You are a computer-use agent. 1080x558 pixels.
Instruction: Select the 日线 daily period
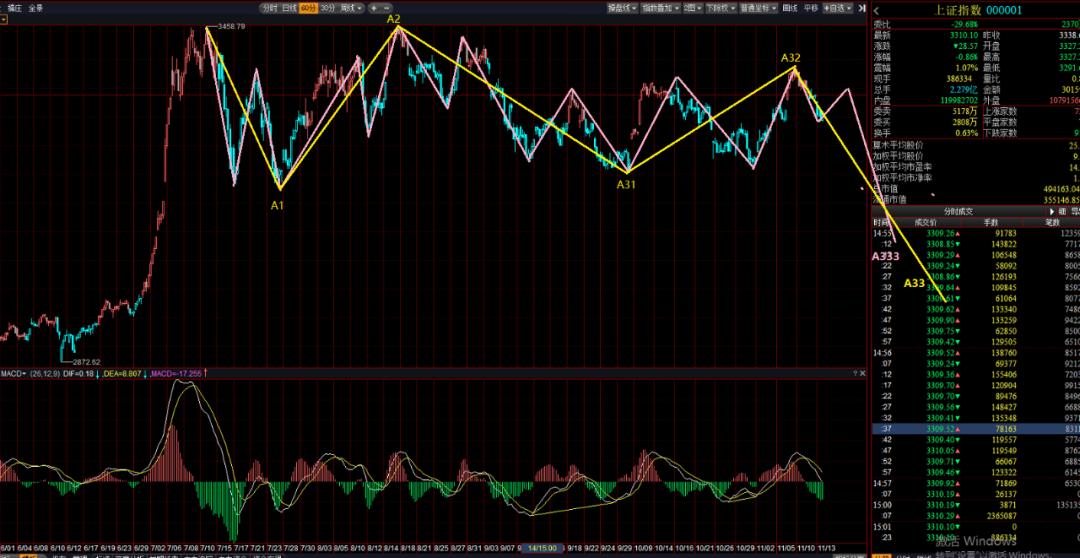click(x=289, y=7)
